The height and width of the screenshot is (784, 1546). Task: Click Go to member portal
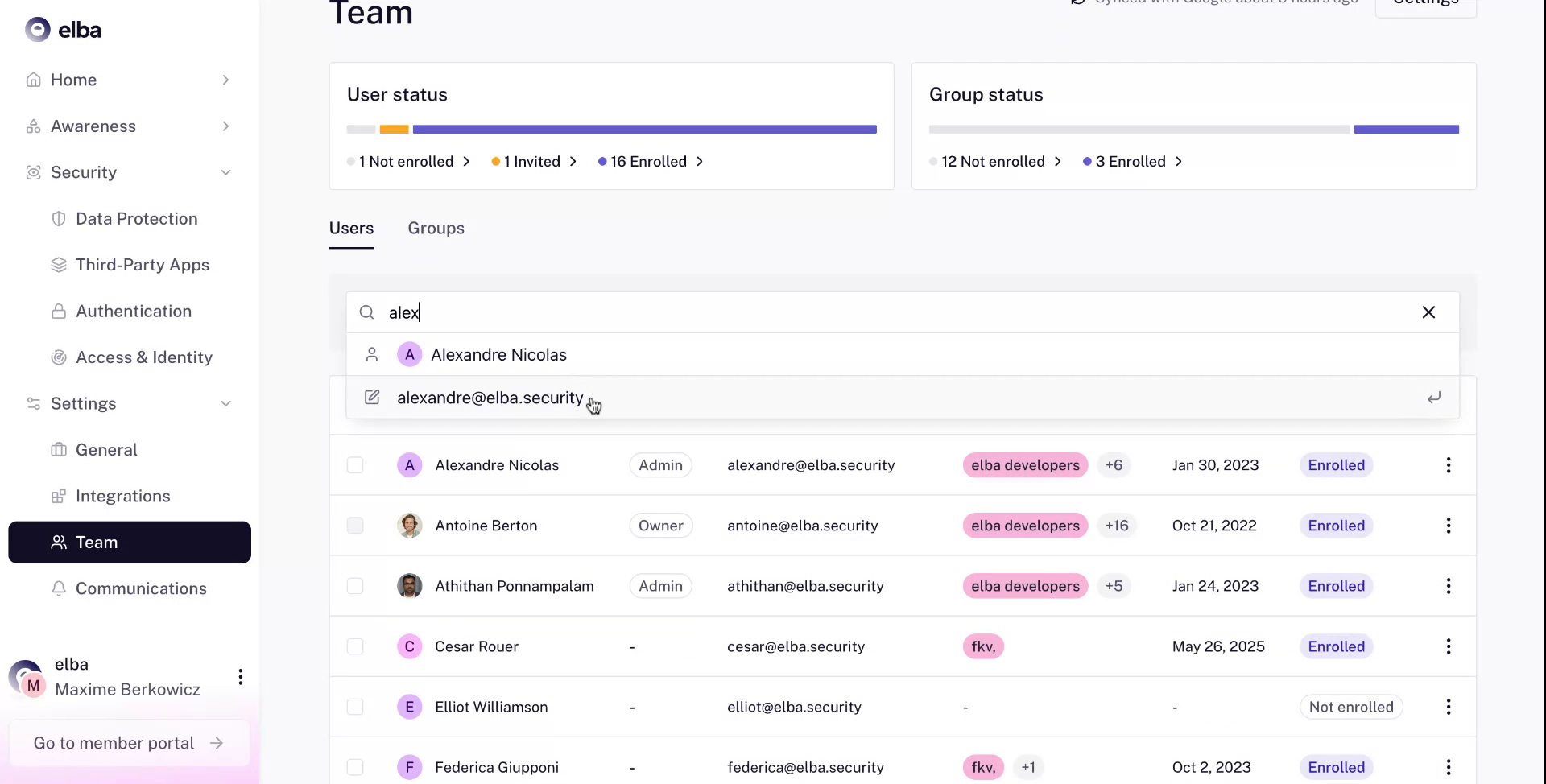[x=129, y=743]
